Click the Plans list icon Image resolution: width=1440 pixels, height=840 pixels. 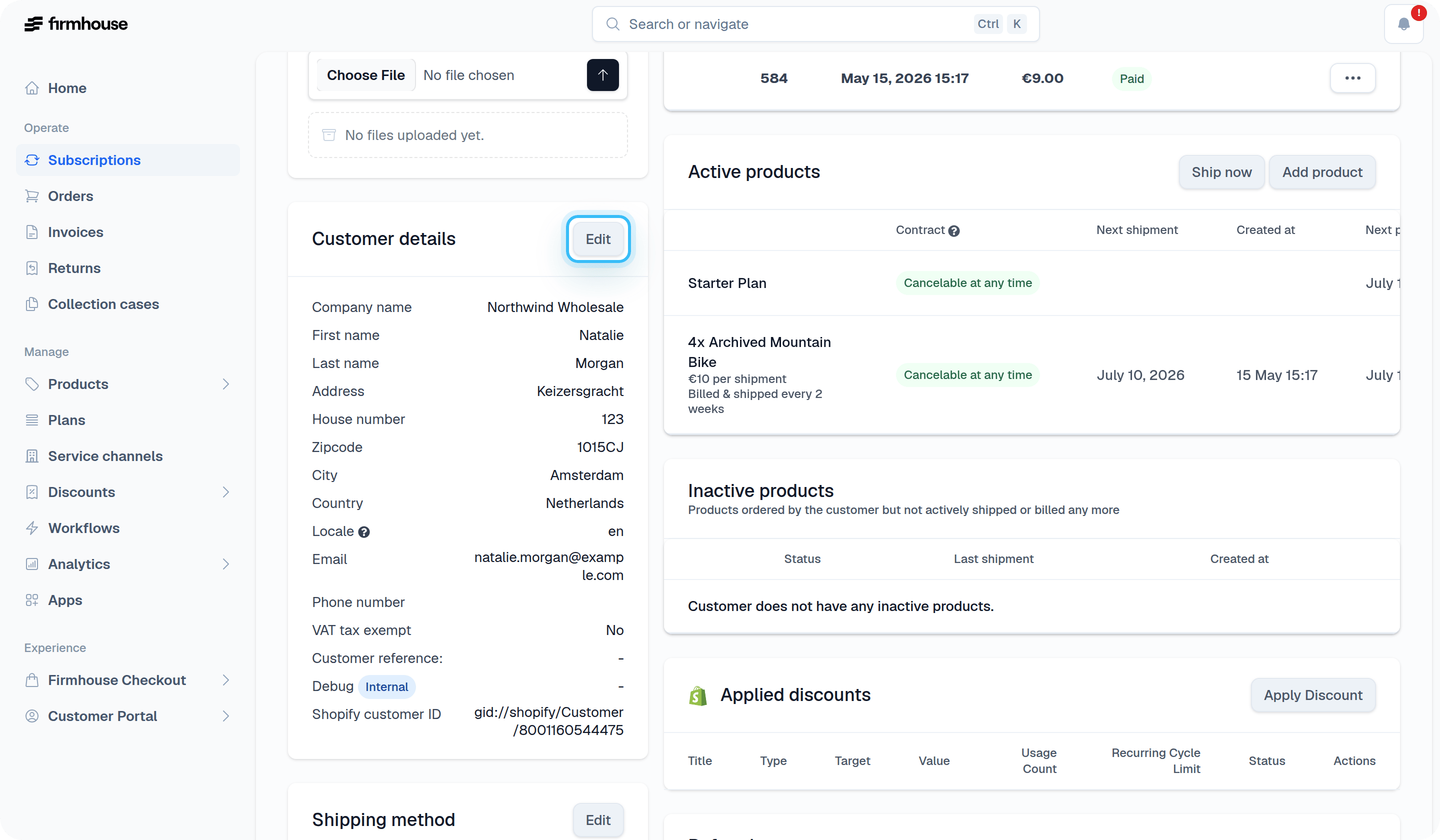tap(32, 420)
